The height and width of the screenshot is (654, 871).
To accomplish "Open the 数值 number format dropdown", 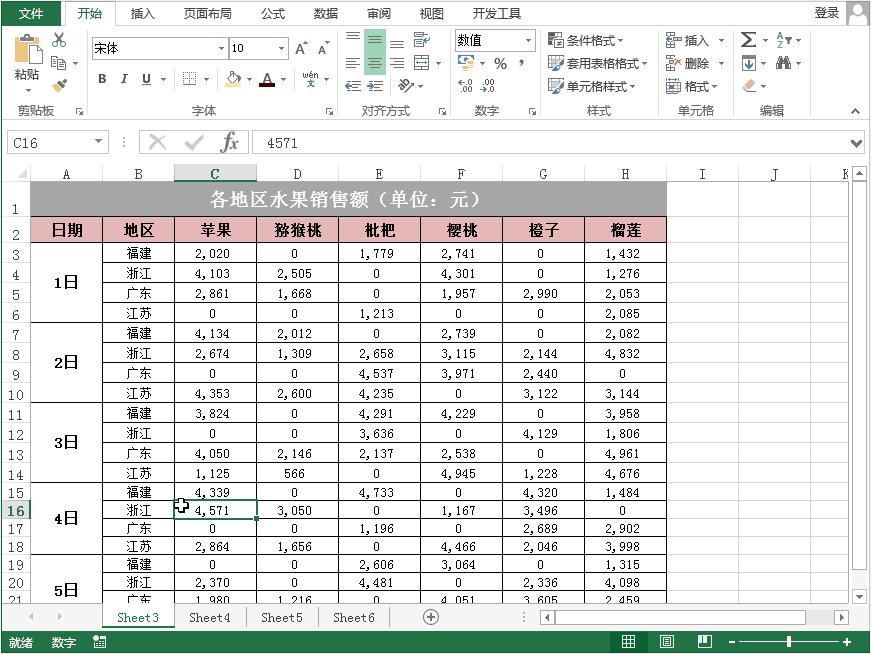I will [529, 41].
